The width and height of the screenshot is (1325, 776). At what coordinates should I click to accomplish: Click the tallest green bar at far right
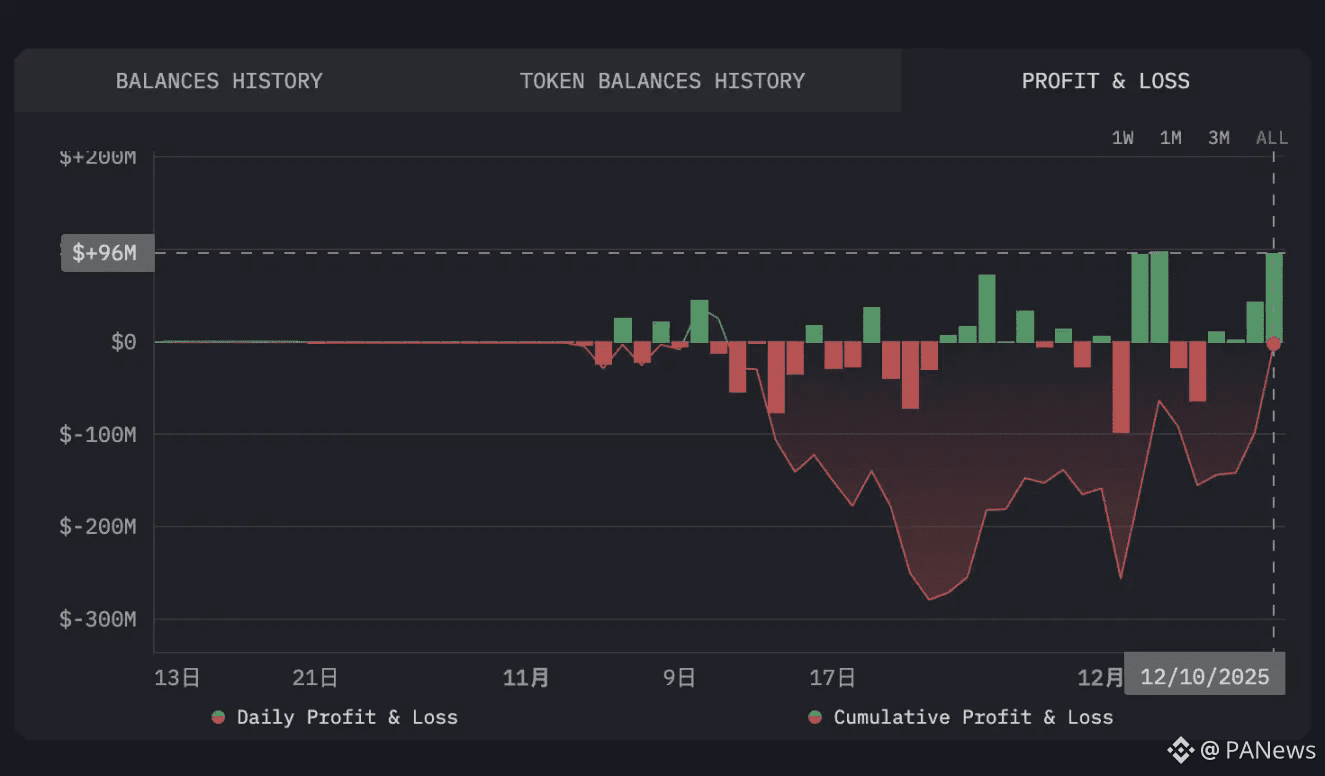1274,298
